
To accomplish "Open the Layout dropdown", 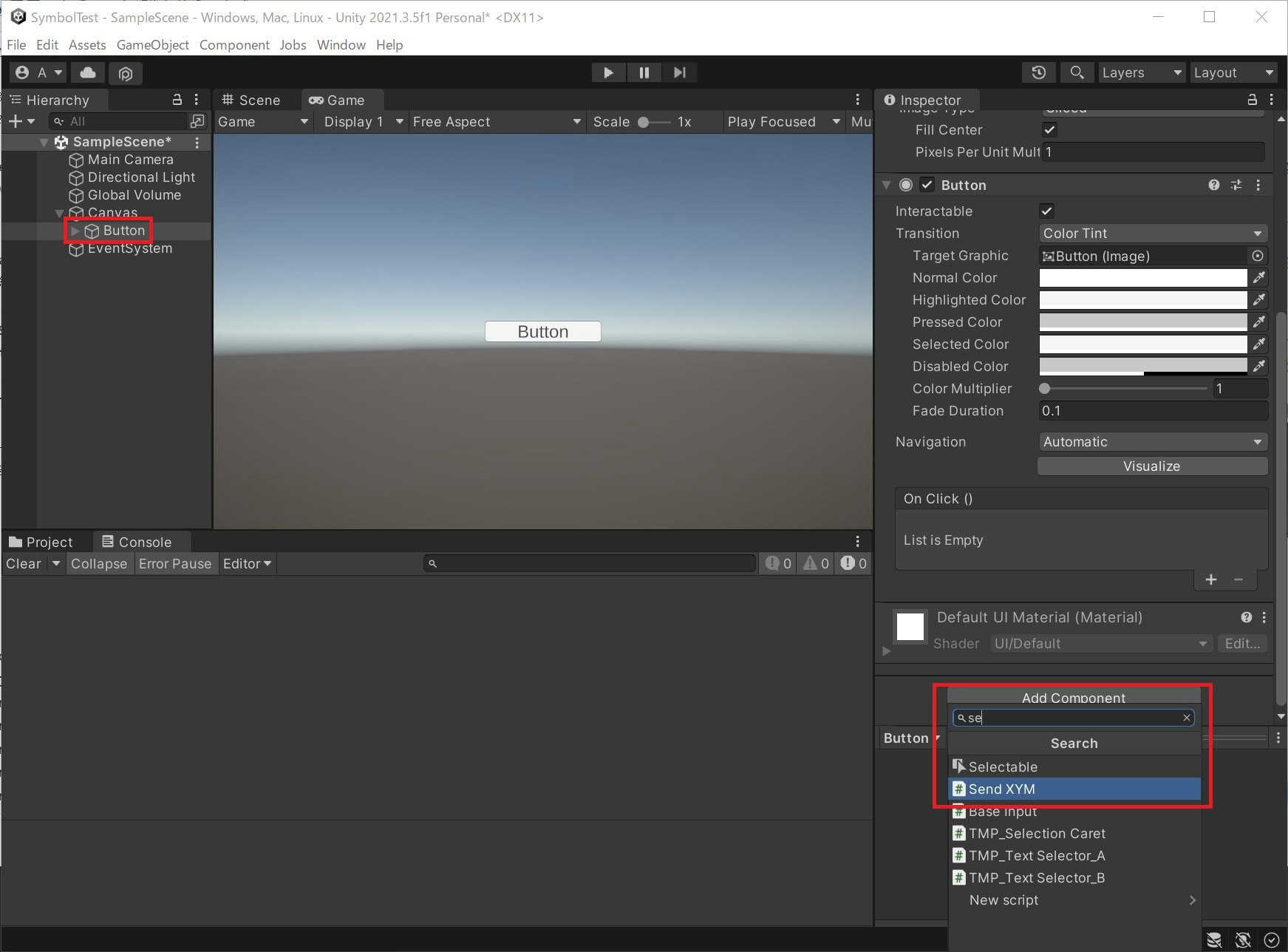I will point(1233,72).
